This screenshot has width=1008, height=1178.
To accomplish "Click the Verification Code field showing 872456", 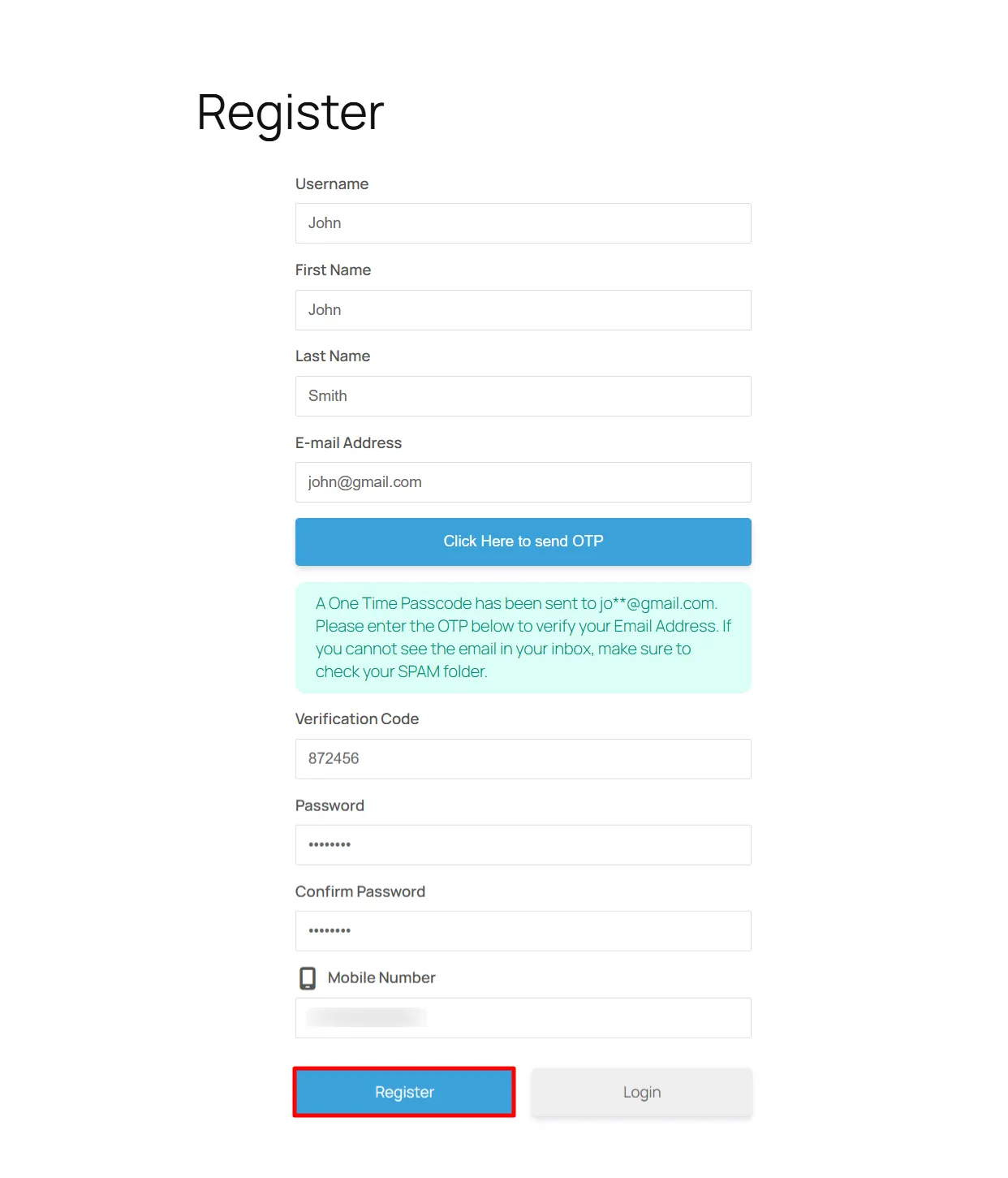I will point(523,759).
